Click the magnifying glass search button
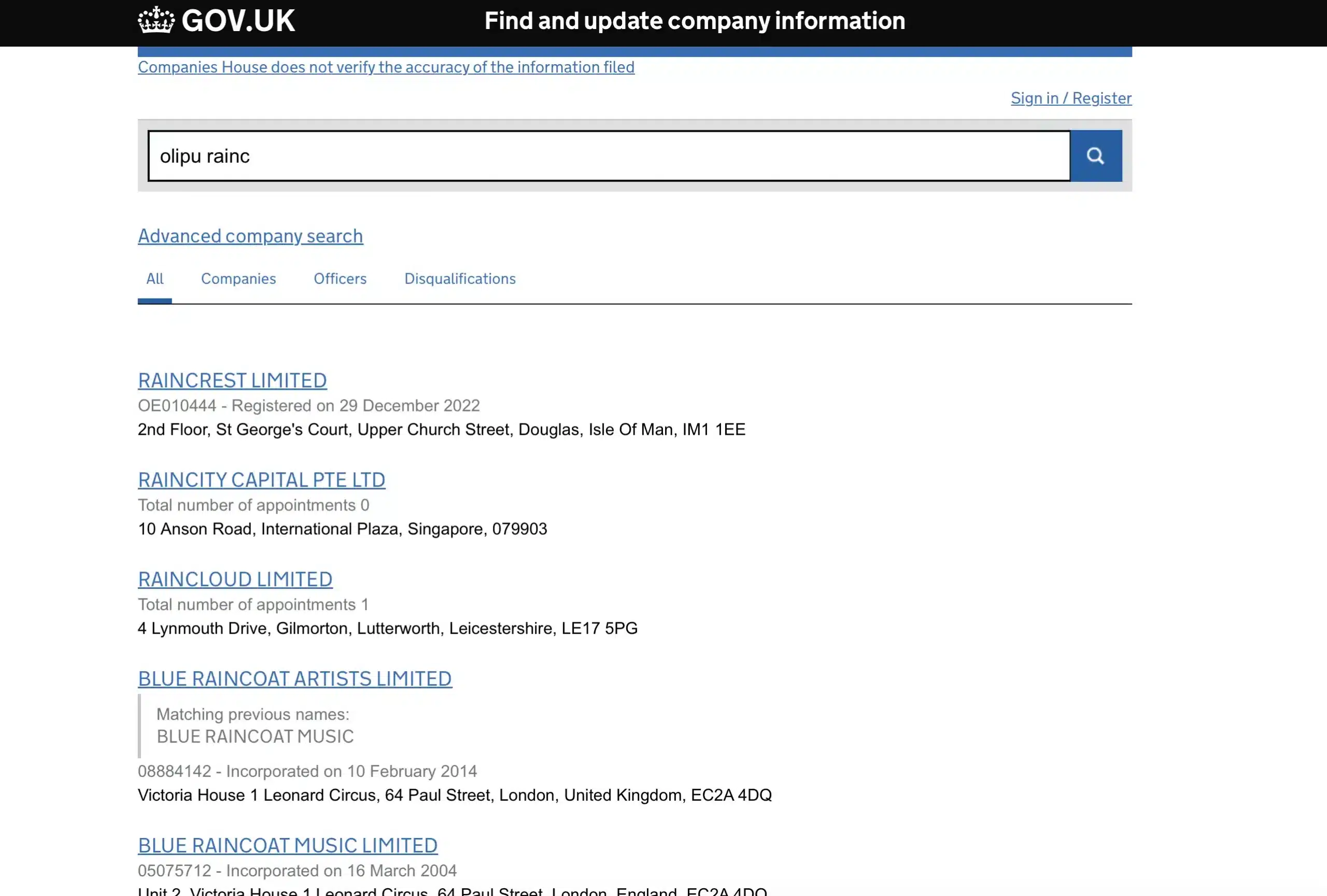The image size is (1327, 896). tap(1096, 156)
